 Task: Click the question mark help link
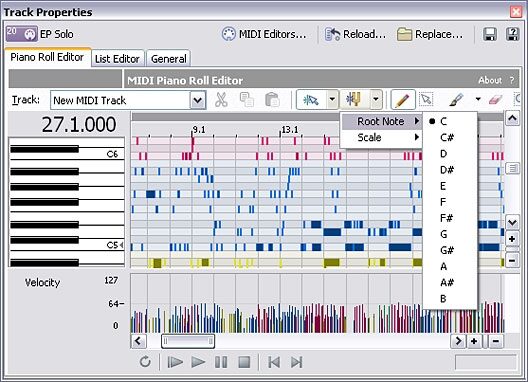512,80
